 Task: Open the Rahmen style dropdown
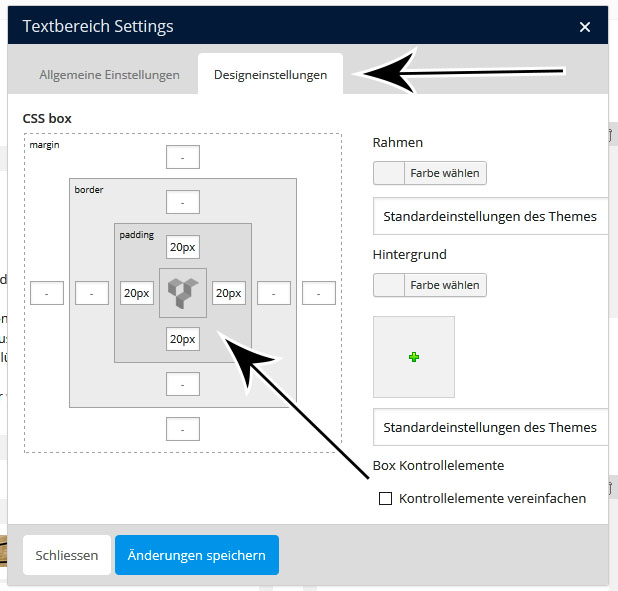490,216
